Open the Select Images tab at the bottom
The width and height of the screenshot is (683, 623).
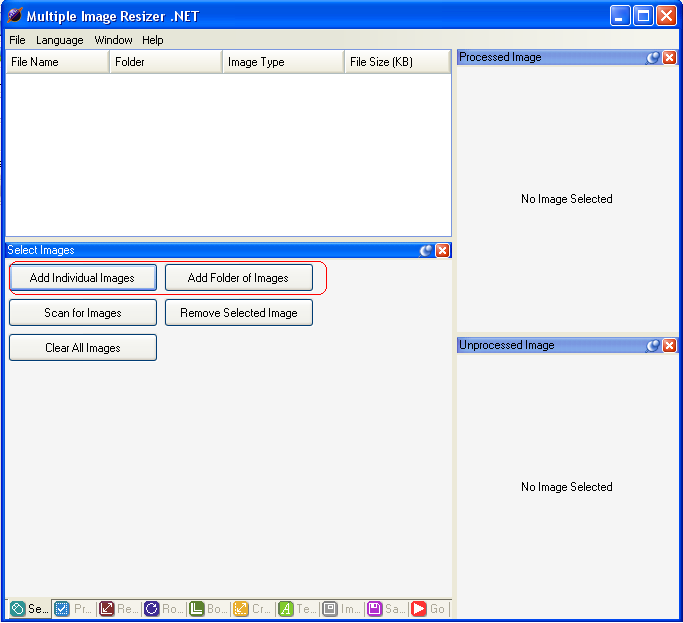pos(29,608)
